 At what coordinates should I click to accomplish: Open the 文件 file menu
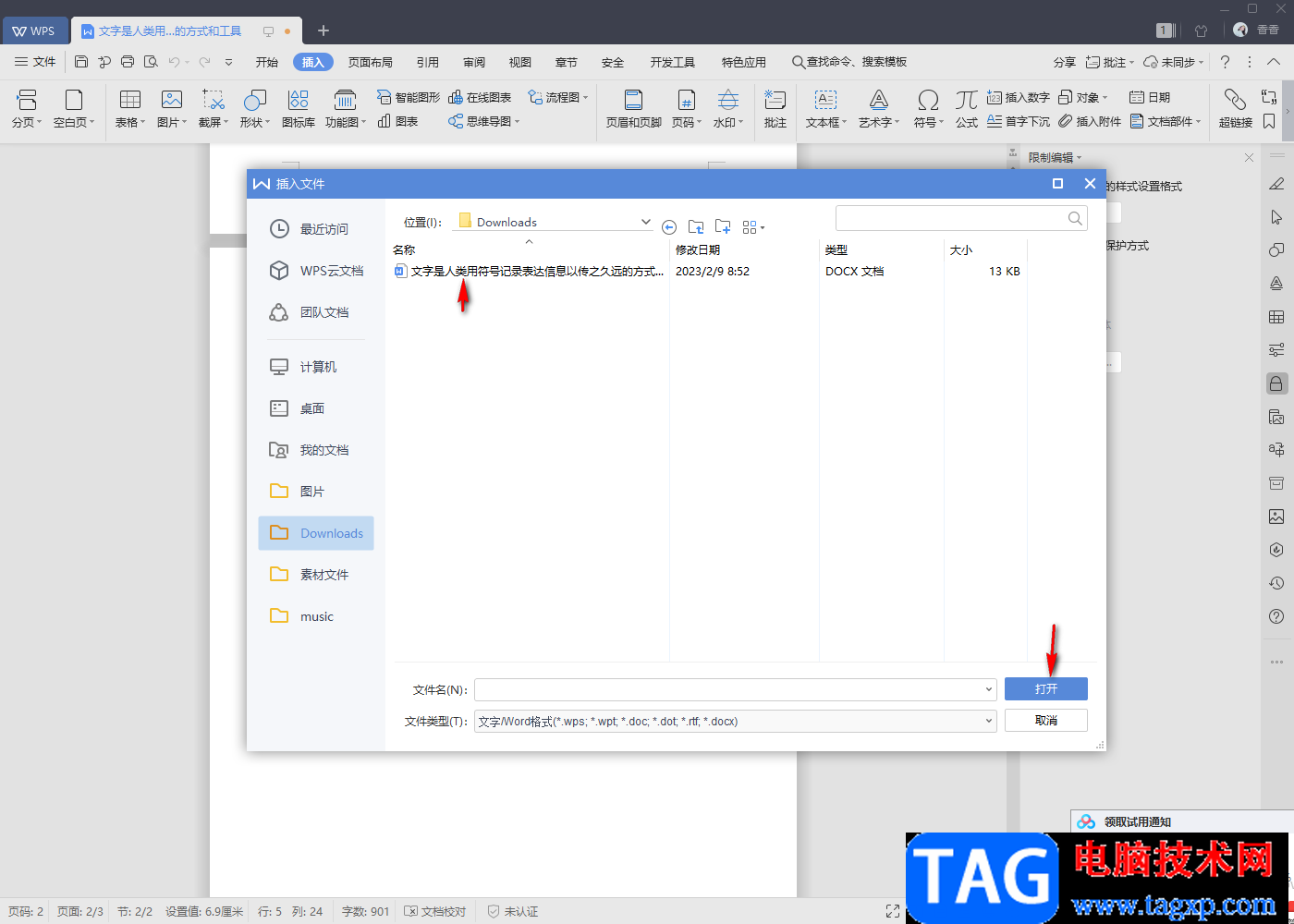pos(35,62)
